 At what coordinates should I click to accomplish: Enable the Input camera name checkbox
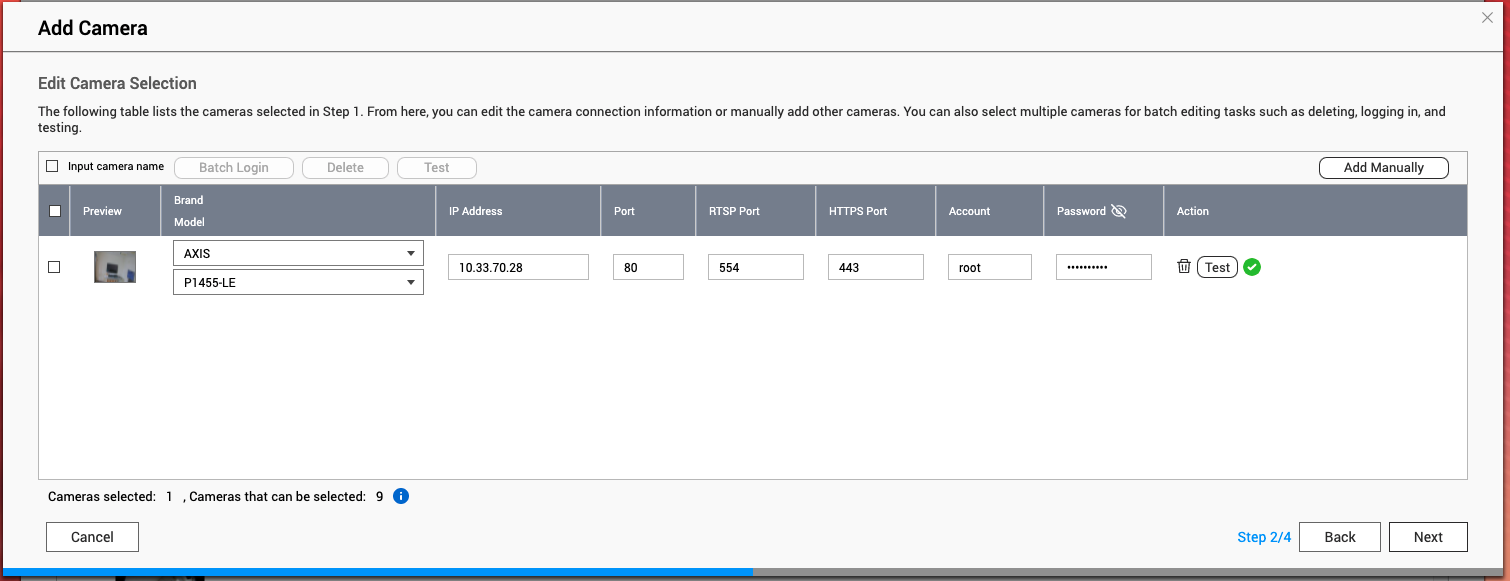click(x=53, y=166)
